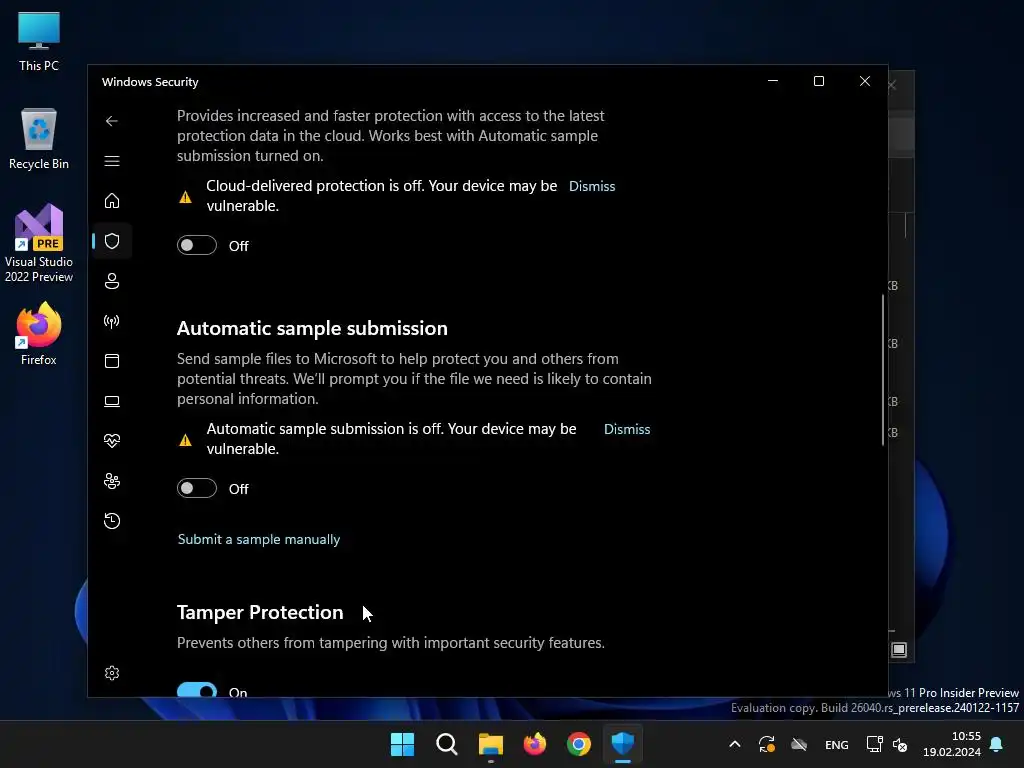The width and height of the screenshot is (1024, 768).
Task: Toggle Tamper Protection switch
Action: tap(197, 690)
